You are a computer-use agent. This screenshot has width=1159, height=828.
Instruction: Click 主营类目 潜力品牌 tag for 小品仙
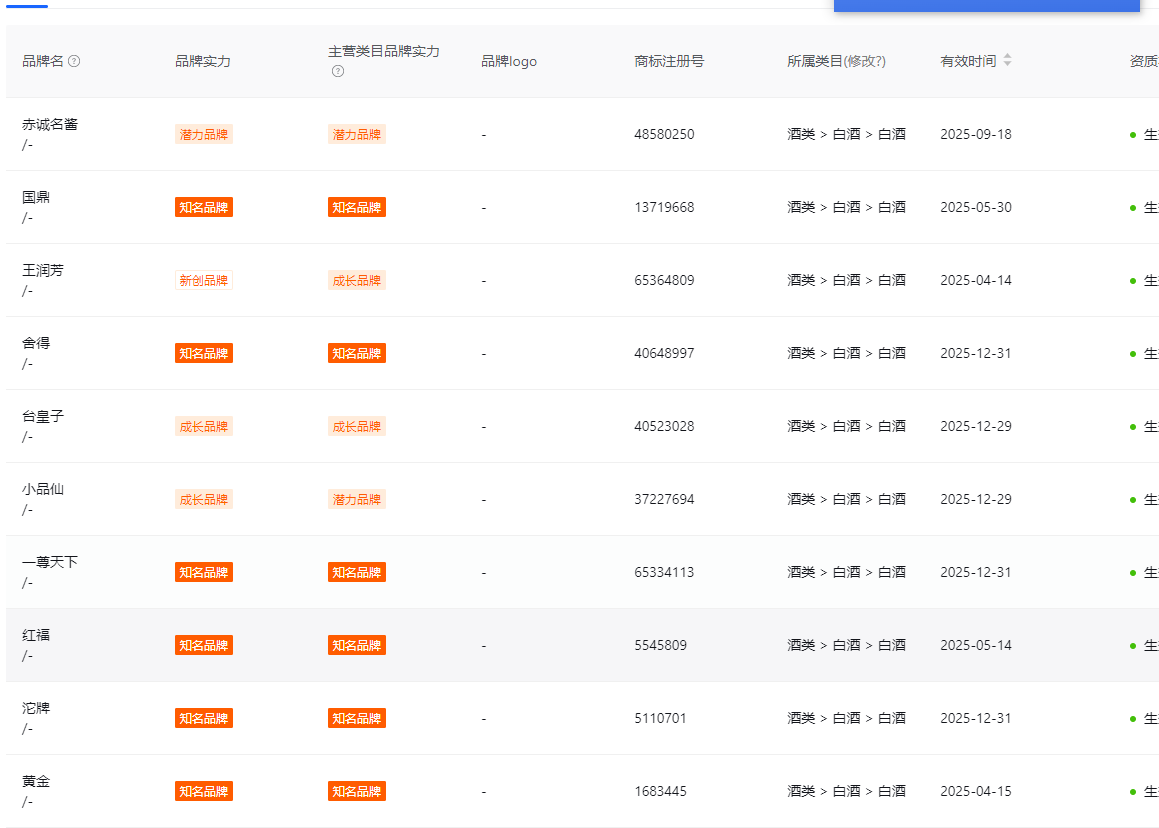pos(357,500)
